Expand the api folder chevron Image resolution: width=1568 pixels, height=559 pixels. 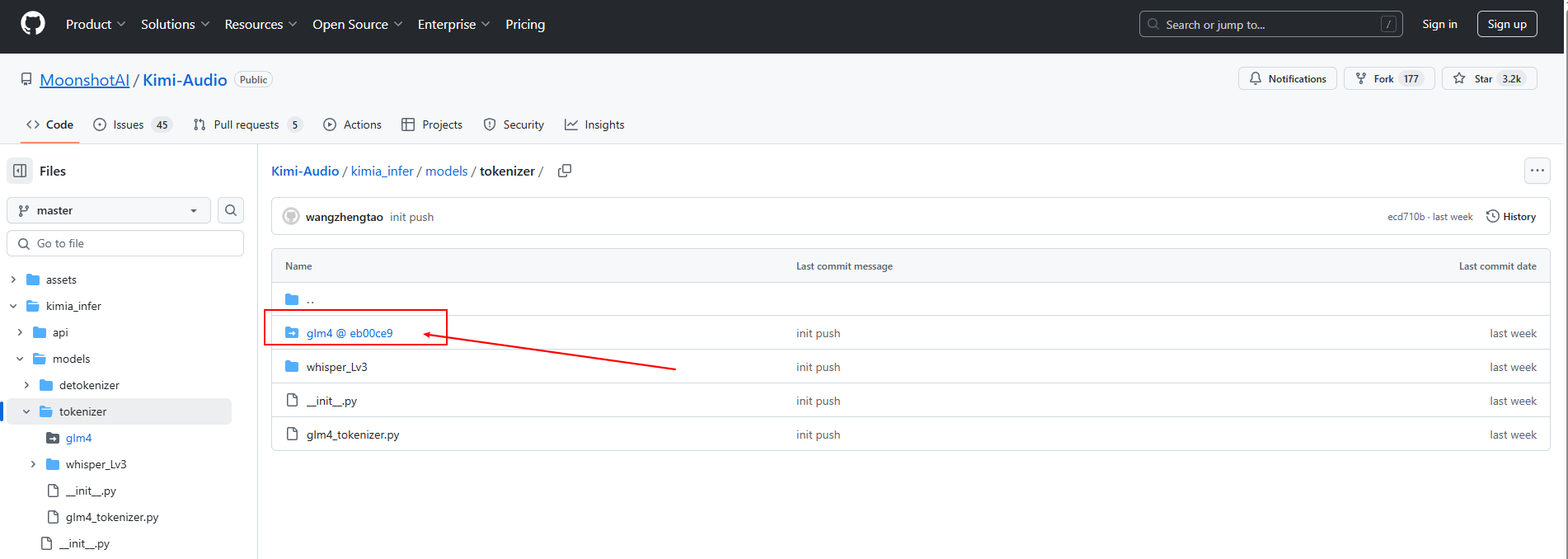pos(20,332)
